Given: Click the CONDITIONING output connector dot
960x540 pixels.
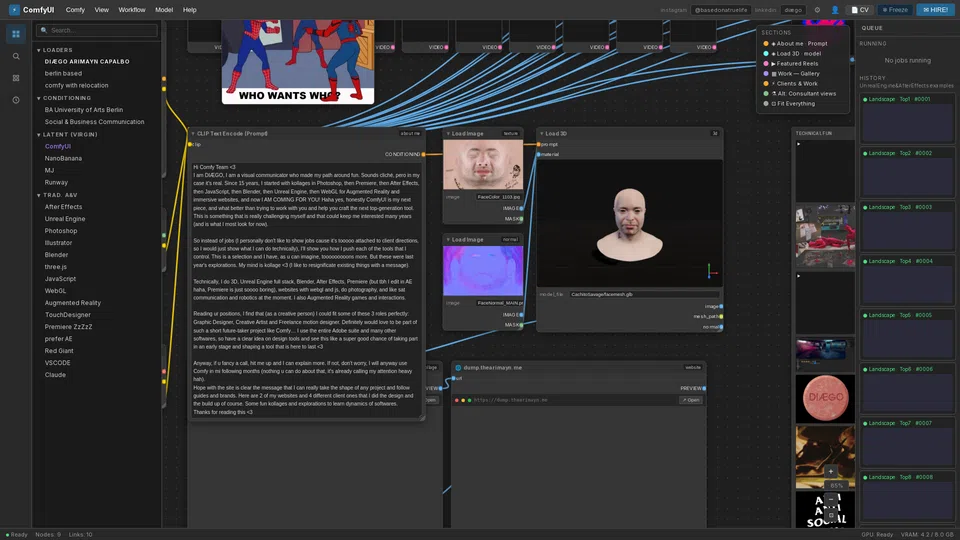Looking at the screenshot, I should (423, 154).
